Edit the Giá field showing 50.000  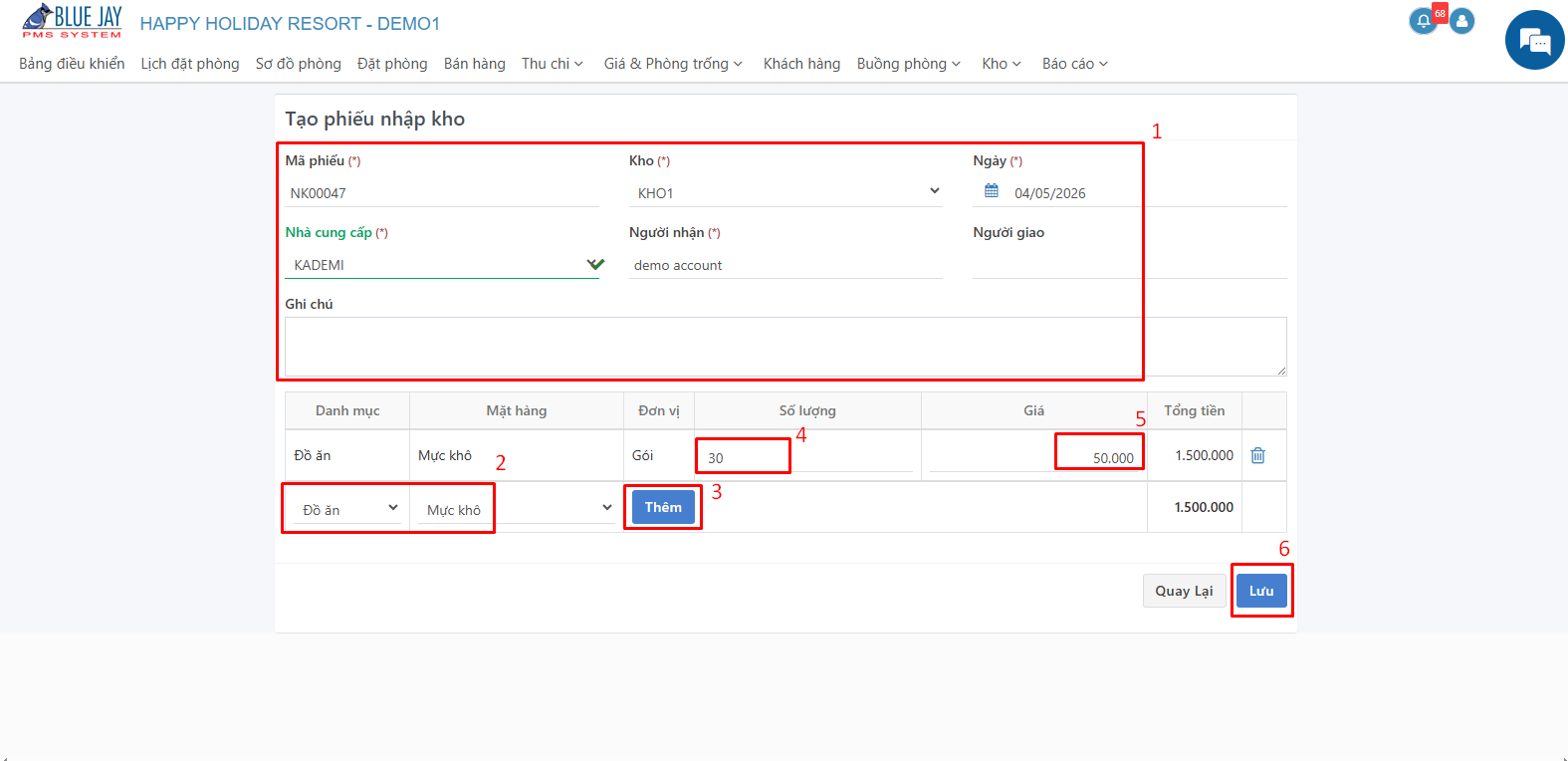point(1033,457)
